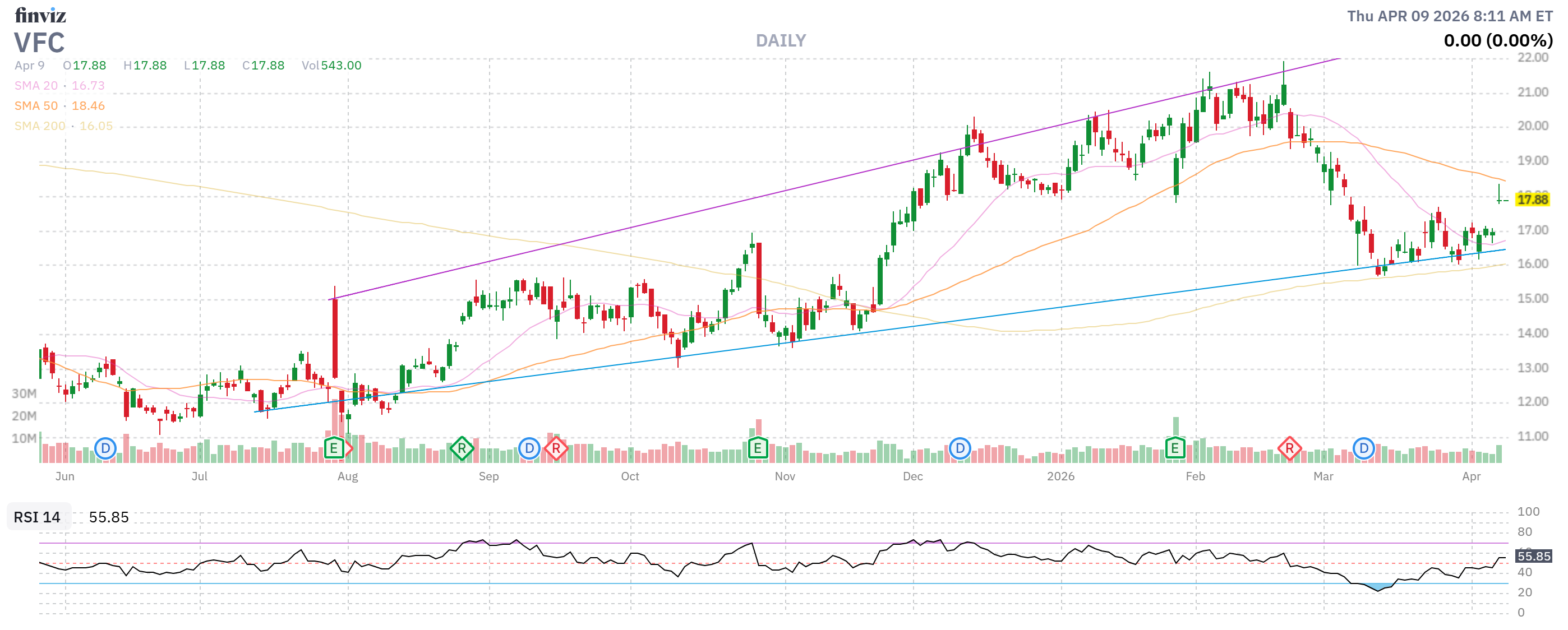Click the RSI 14 indicator label
This screenshot has width=1568, height=630.
click(x=37, y=517)
